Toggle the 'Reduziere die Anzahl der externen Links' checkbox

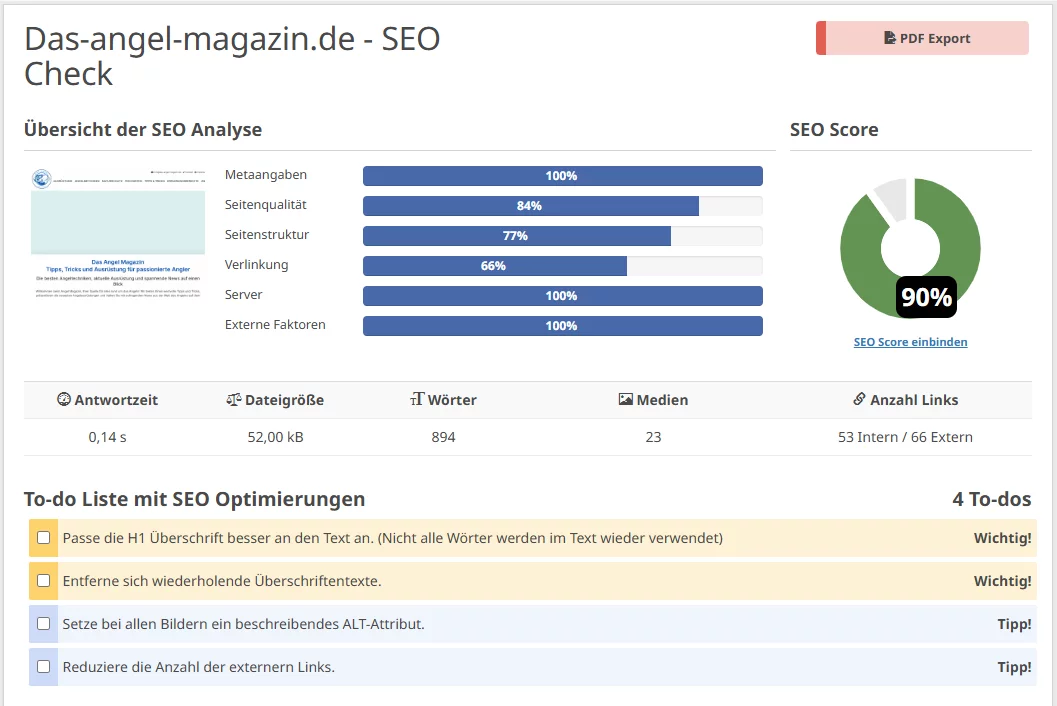tap(44, 667)
